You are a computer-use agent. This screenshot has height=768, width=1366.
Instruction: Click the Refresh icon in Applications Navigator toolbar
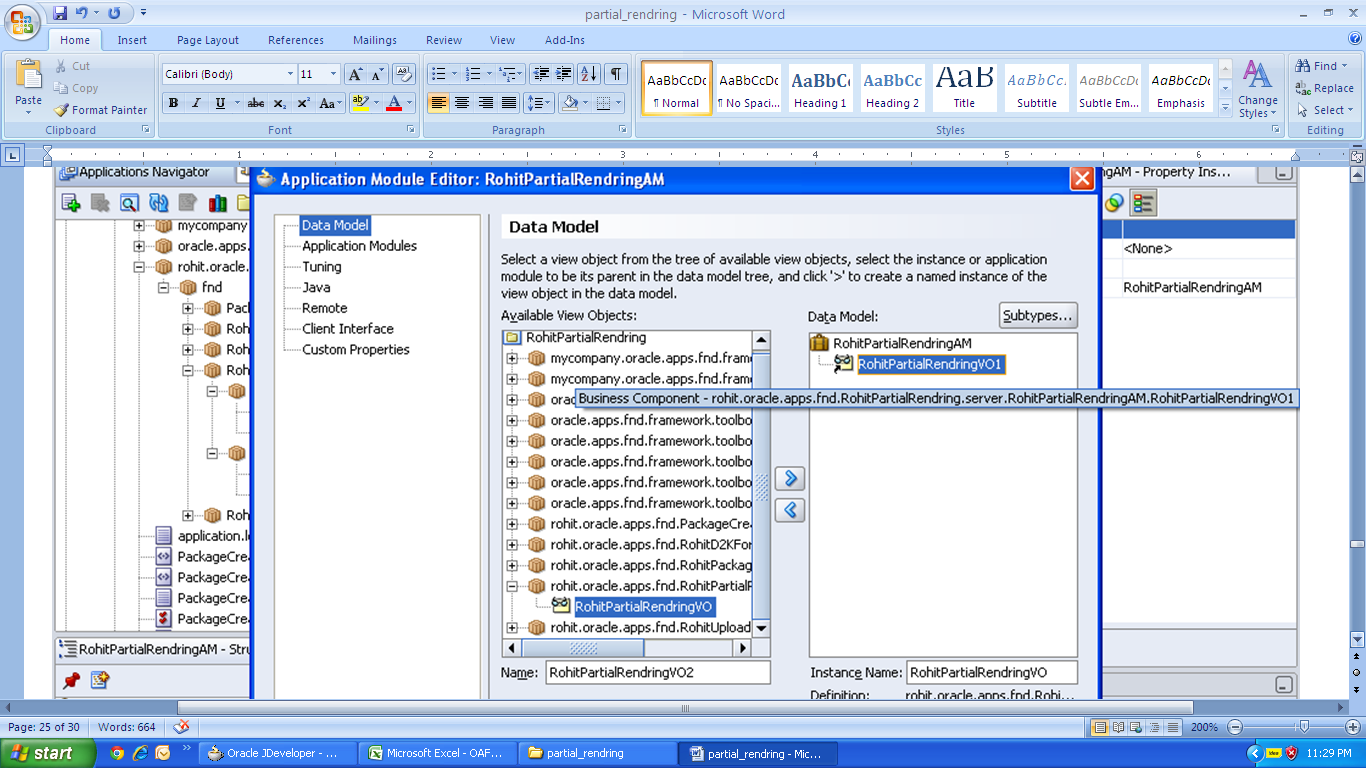click(158, 202)
